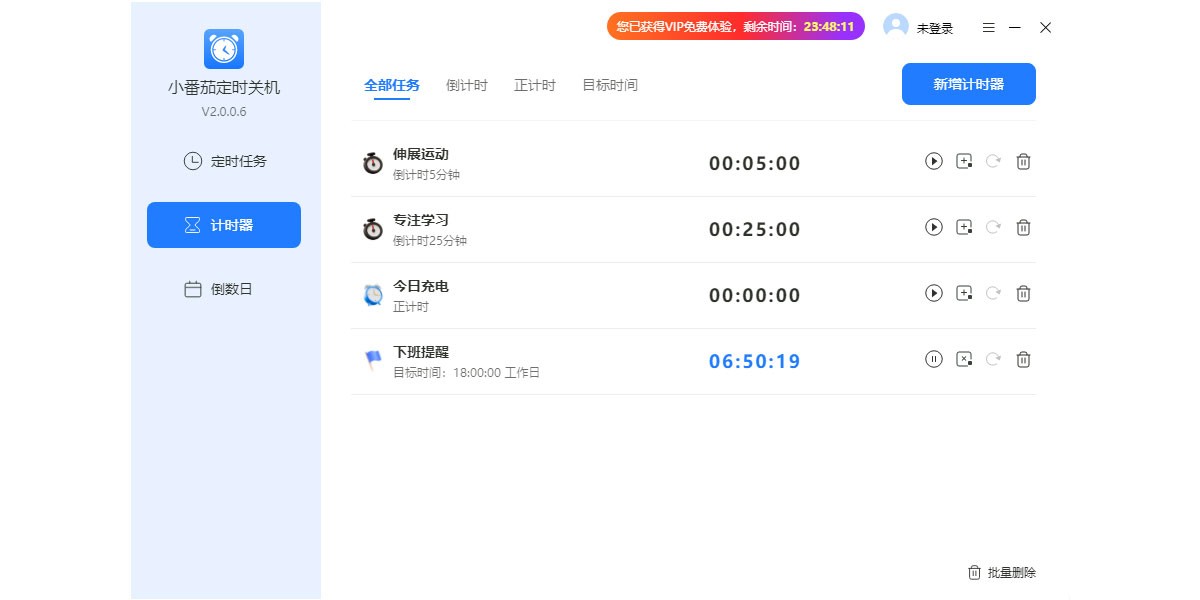
Task: Pause the 下班提醒 countdown
Action: point(934,359)
